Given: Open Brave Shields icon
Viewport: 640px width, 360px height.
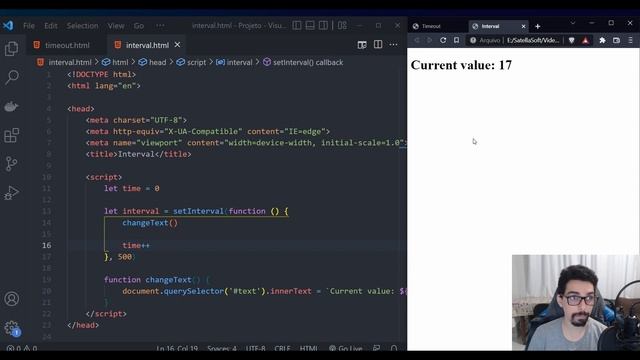Looking at the screenshot, I should (x=571, y=40).
